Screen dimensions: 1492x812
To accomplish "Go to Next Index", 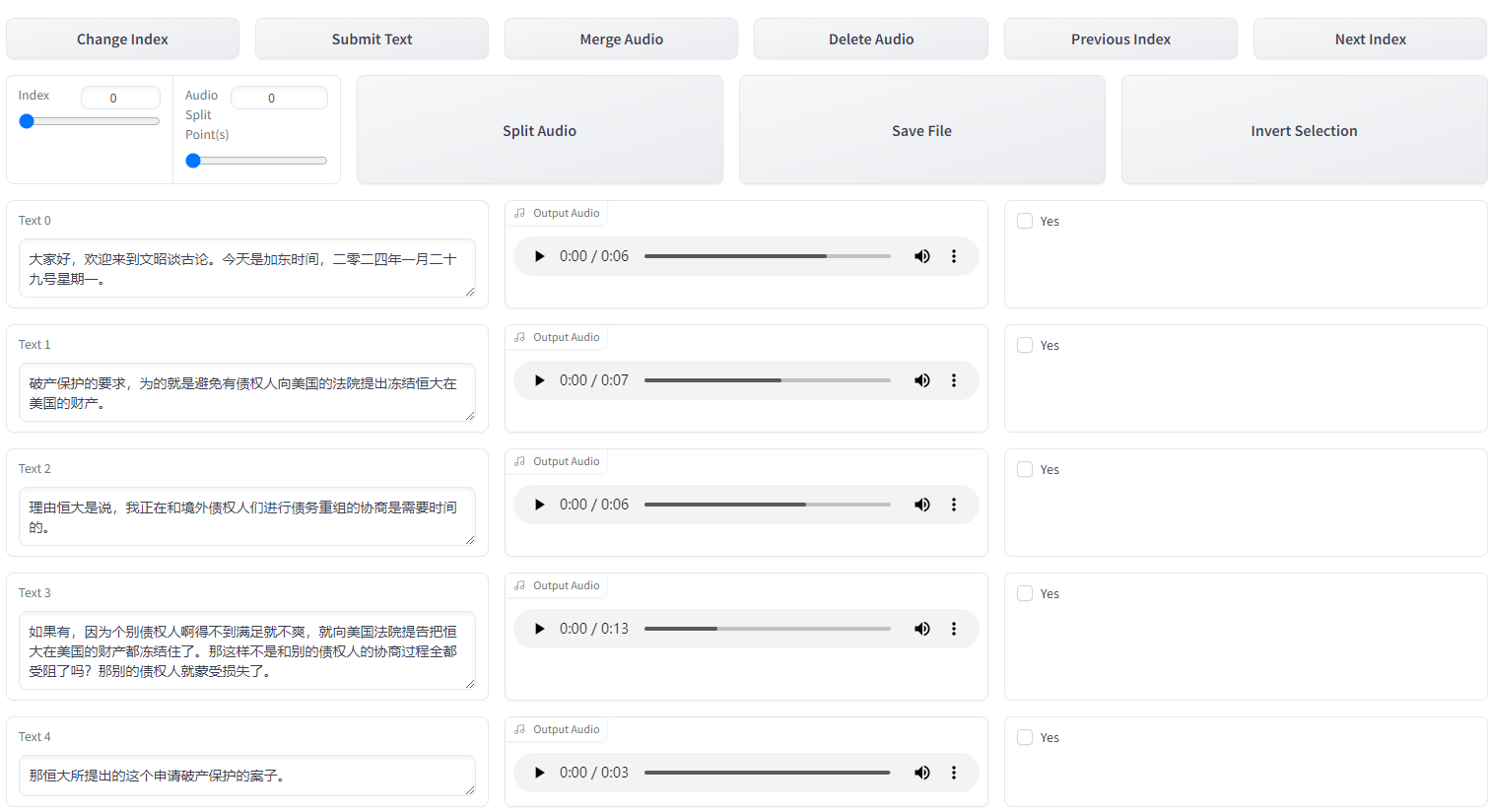I will [x=1369, y=39].
